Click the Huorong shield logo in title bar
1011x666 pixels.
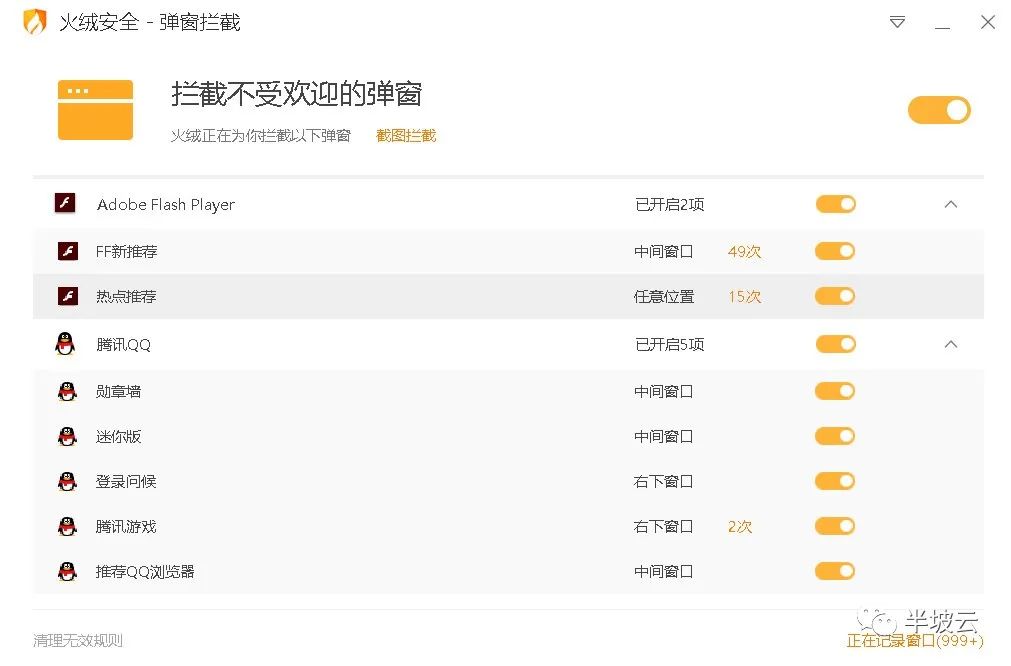(35, 21)
